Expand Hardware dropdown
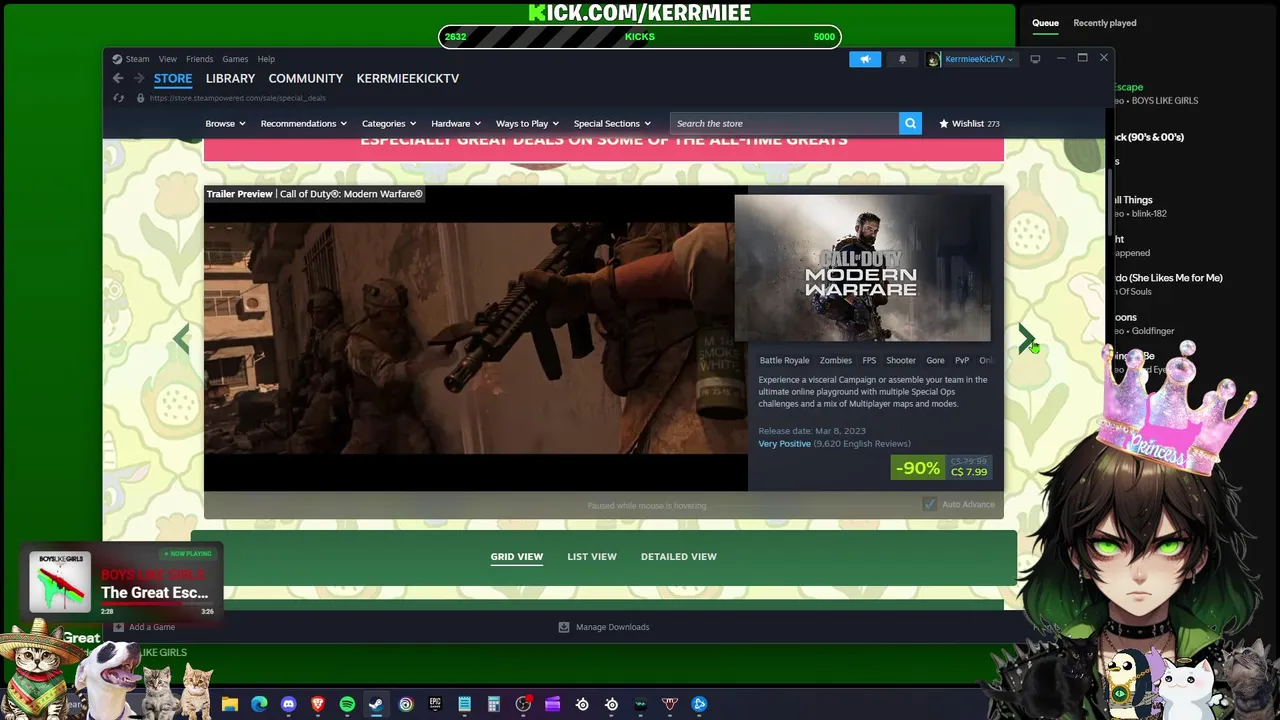This screenshot has width=1280, height=720. [x=456, y=123]
